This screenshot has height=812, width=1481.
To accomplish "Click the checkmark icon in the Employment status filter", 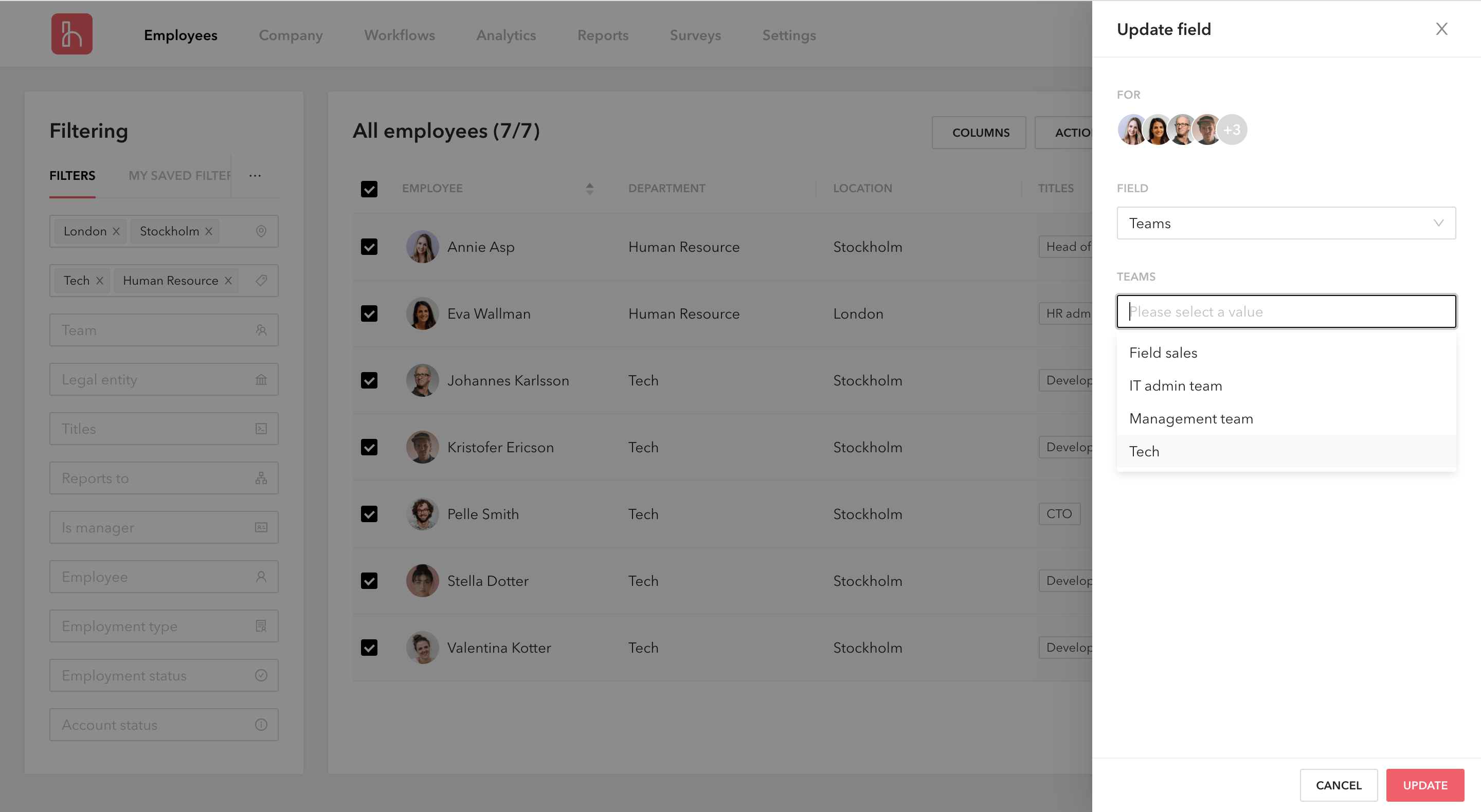I will pyautogui.click(x=262, y=675).
